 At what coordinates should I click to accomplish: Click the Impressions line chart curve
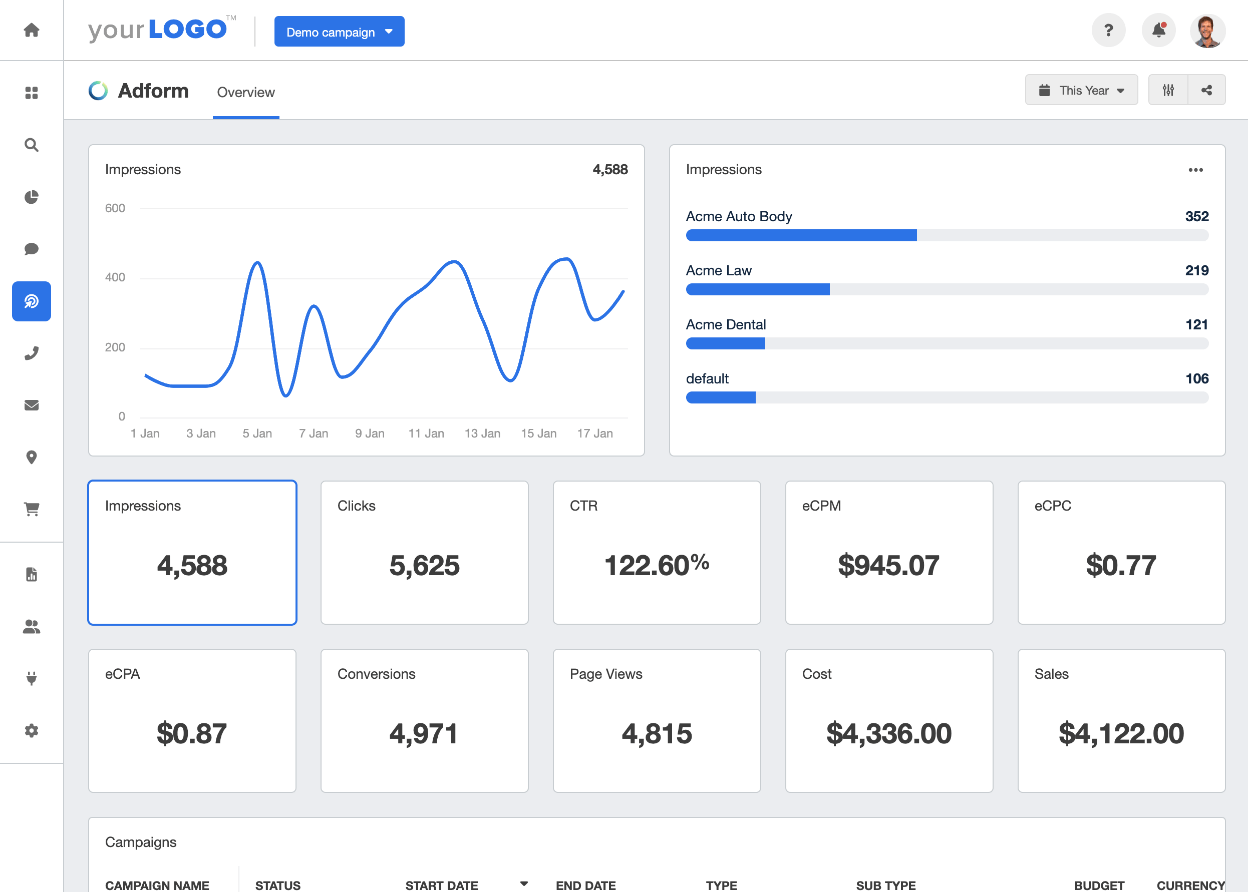coord(385,330)
